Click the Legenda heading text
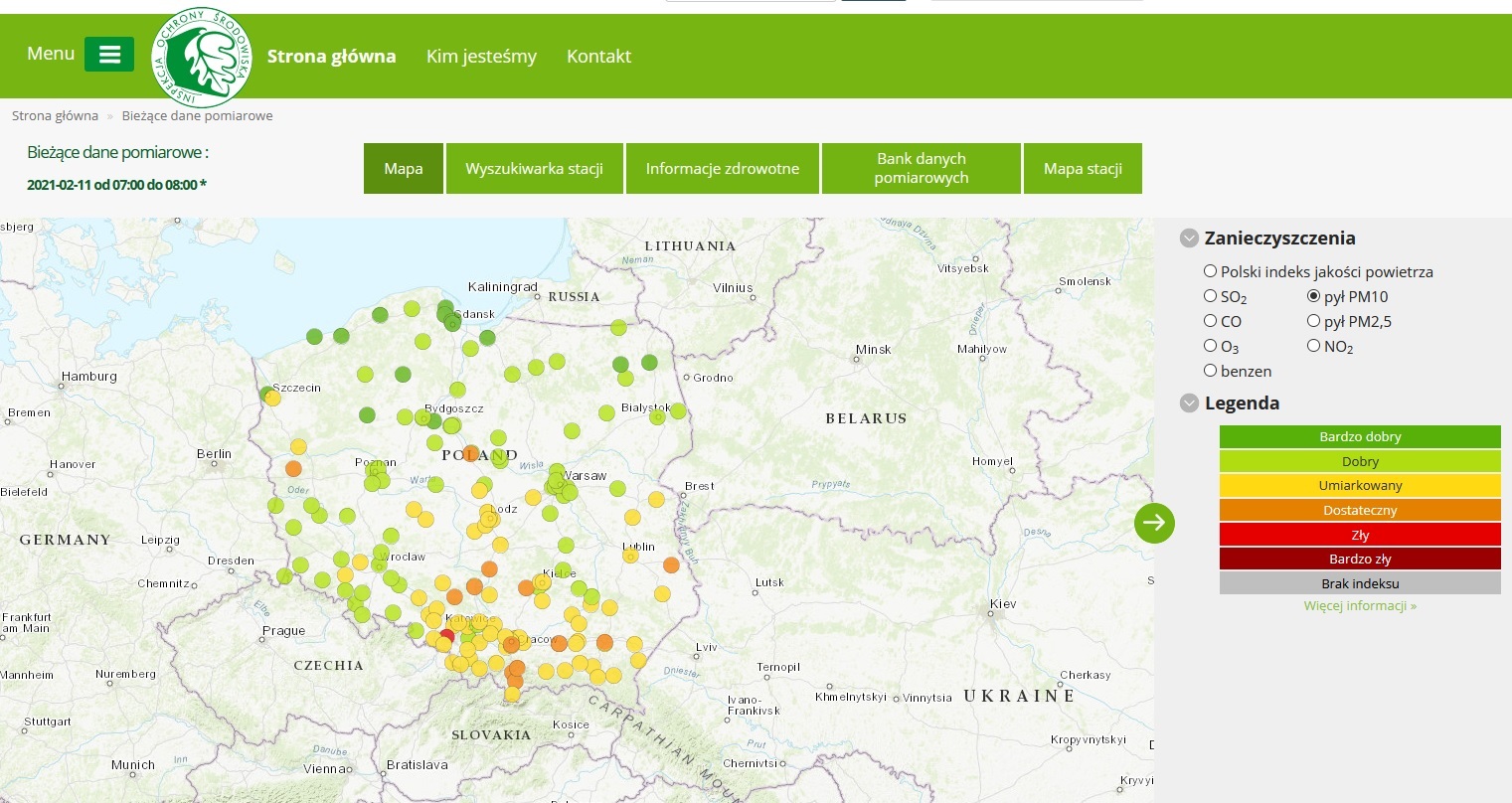Image resolution: width=1512 pixels, height=803 pixels. (1242, 403)
